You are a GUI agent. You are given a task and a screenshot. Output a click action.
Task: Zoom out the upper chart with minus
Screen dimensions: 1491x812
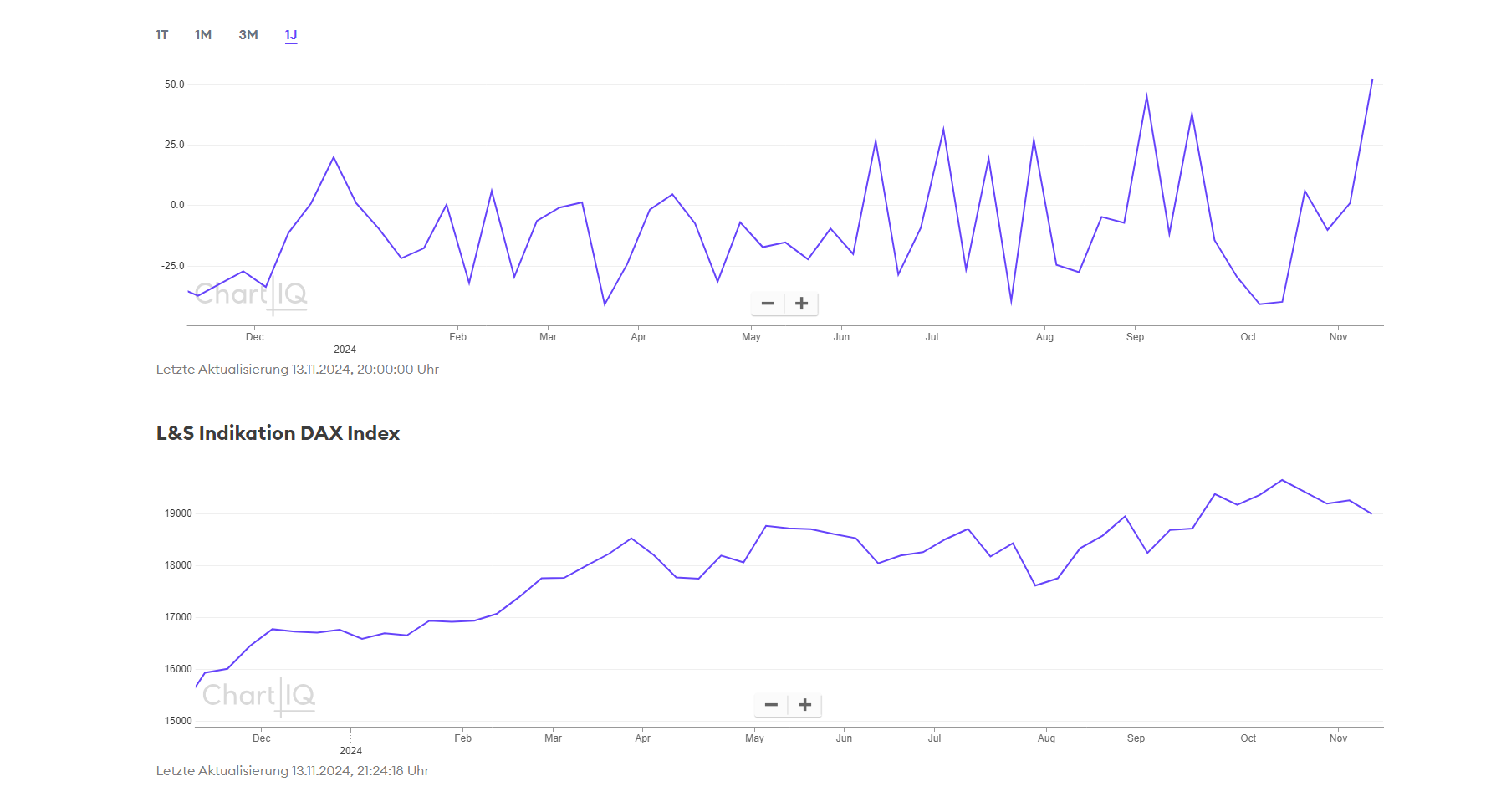(768, 304)
